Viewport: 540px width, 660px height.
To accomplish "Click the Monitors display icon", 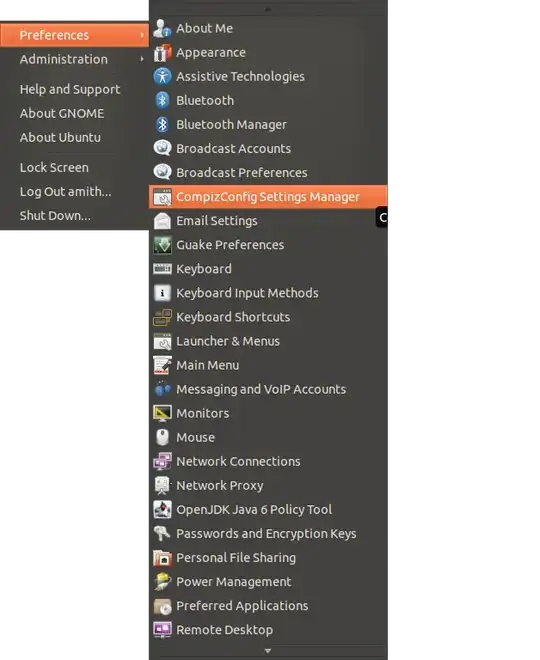I will click(162, 413).
